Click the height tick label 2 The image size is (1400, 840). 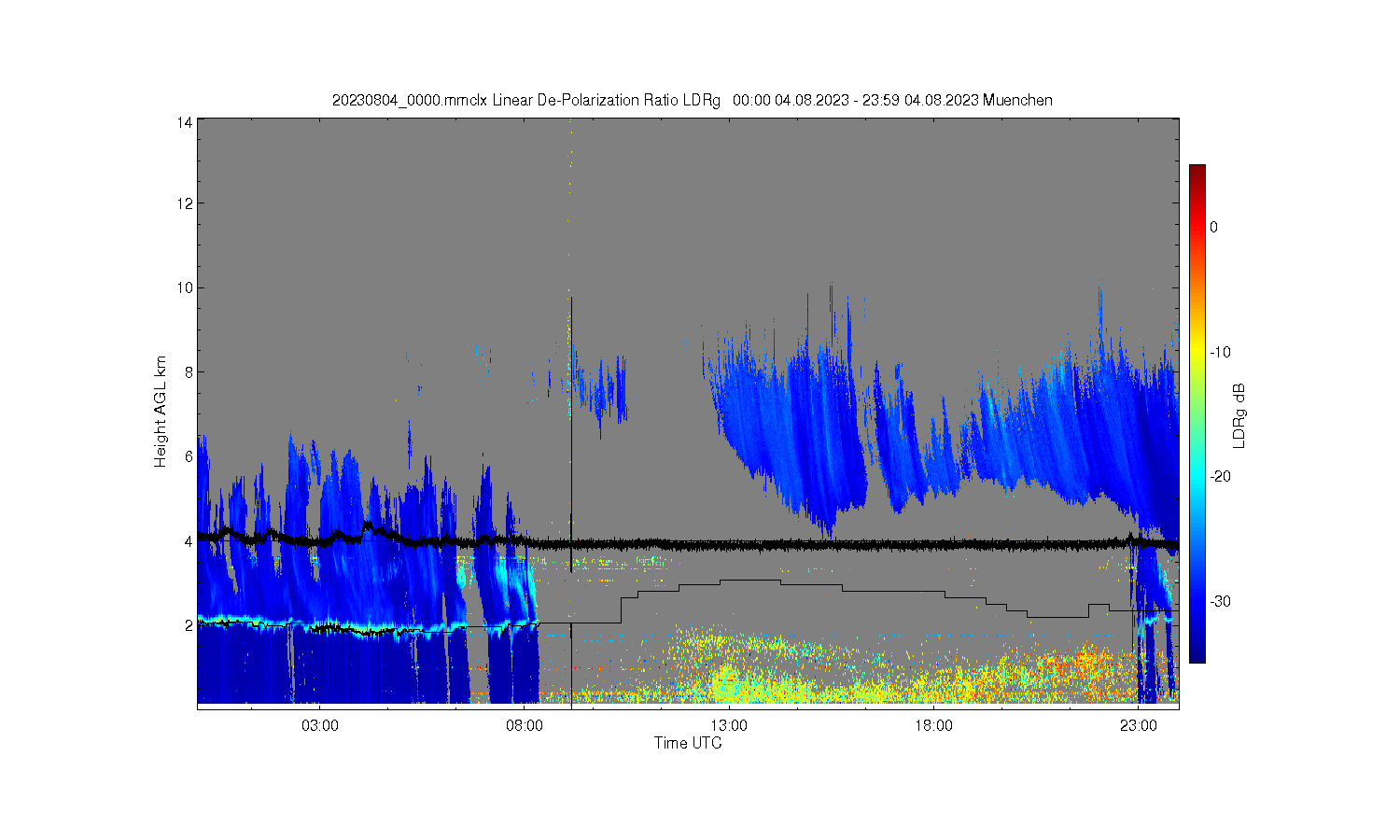click(189, 625)
